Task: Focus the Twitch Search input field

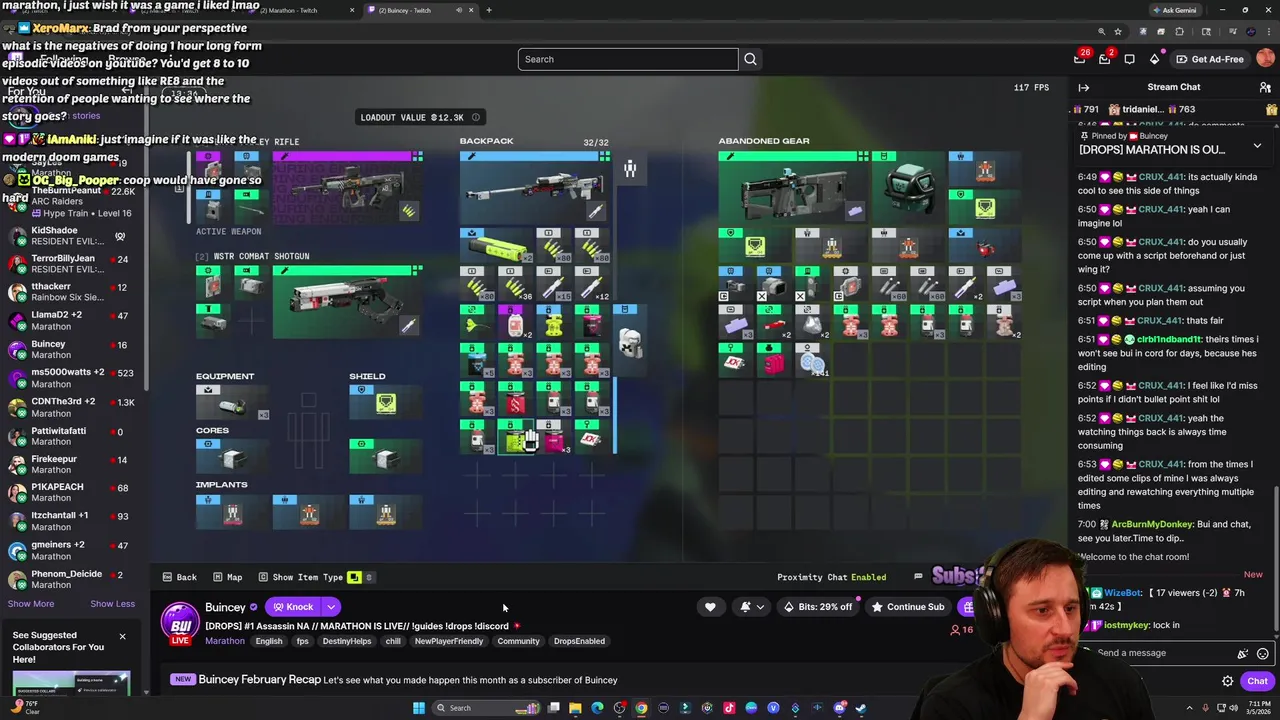Action: pyautogui.click(x=628, y=59)
